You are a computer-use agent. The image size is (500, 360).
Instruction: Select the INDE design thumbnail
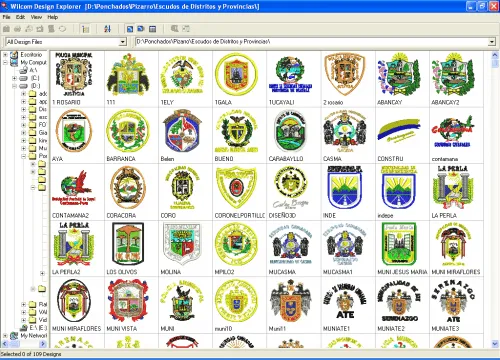(x=345, y=188)
